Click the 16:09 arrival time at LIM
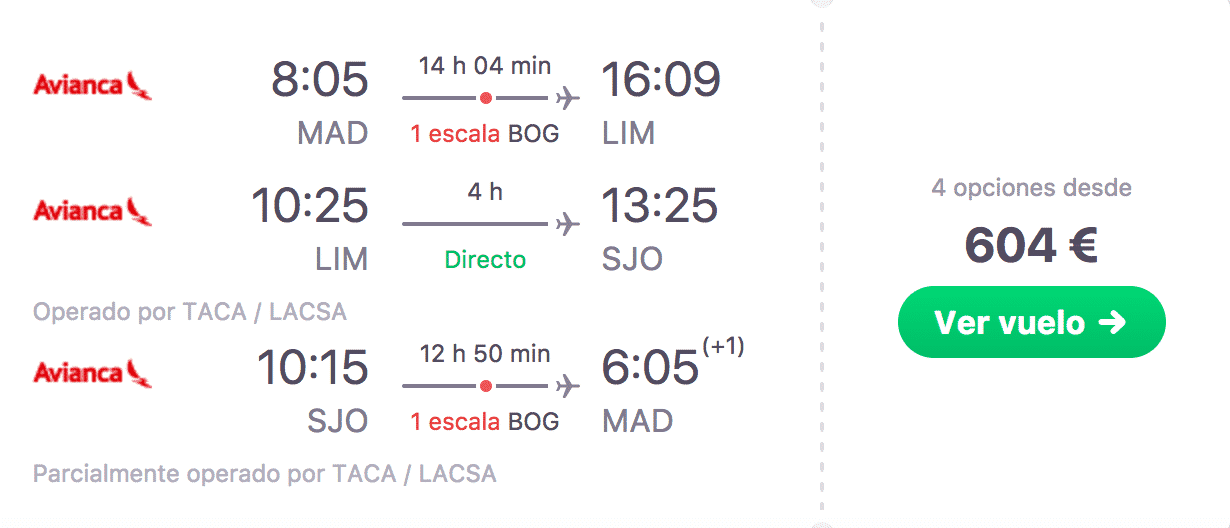Image resolution: width=1230 pixels, height=528 pixels. (661, 79)
